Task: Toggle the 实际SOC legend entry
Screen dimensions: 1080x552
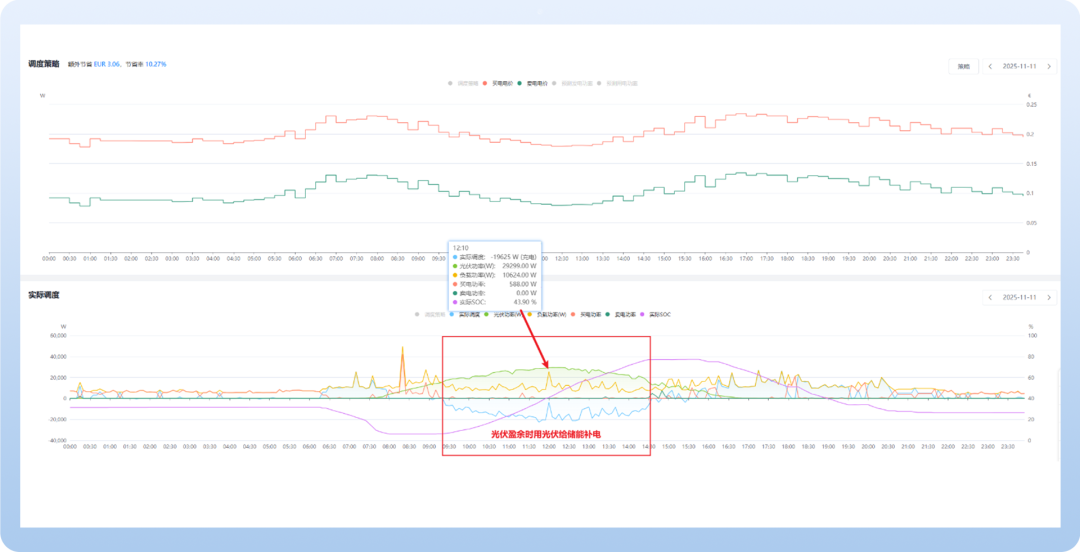Action: click(657, 314)
